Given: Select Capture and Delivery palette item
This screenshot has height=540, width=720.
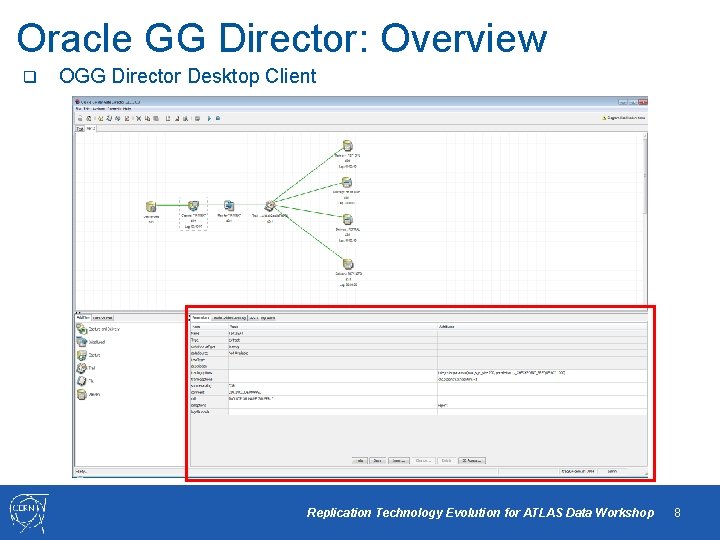Looking at the screenshot, I should (x=98, y=329).
